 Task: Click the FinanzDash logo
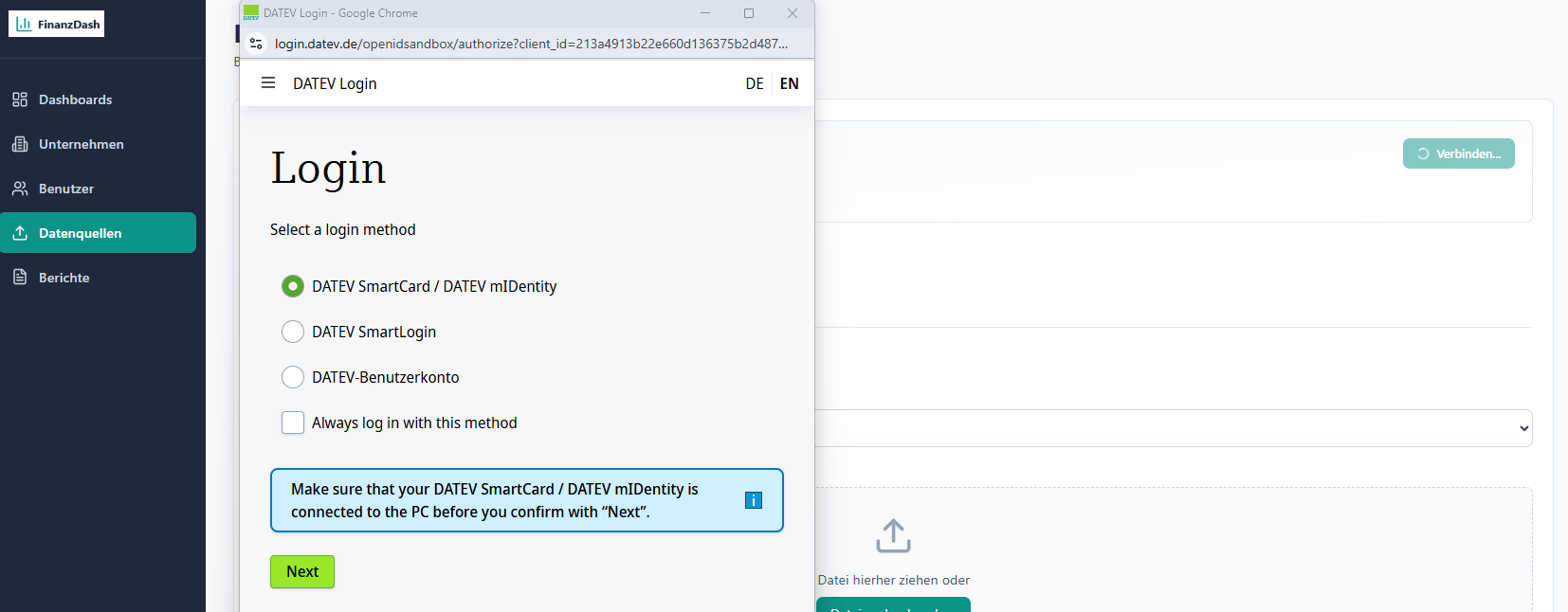click(57, 24)
